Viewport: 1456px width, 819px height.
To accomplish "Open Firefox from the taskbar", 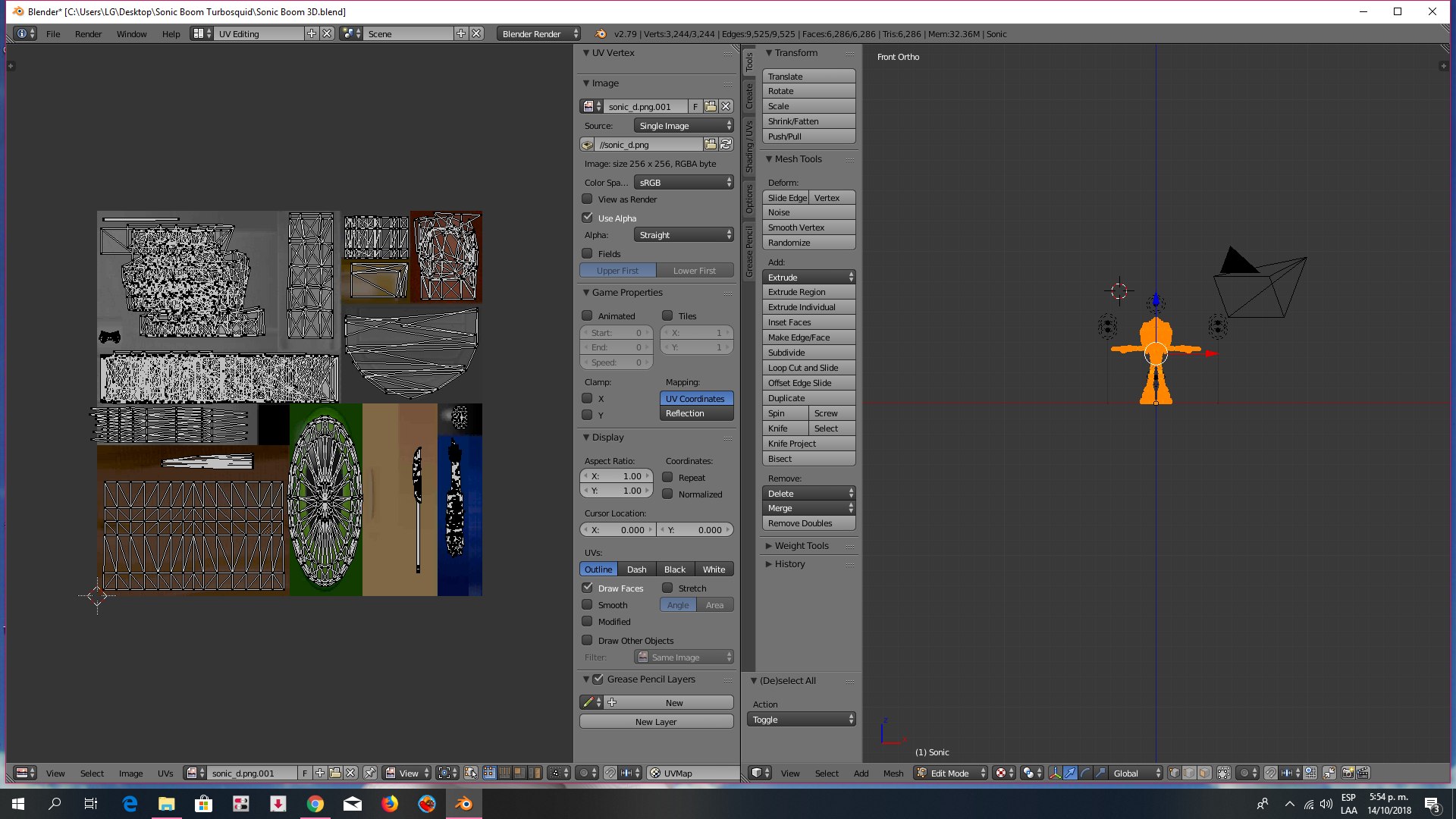I will [x=390, y=804].
